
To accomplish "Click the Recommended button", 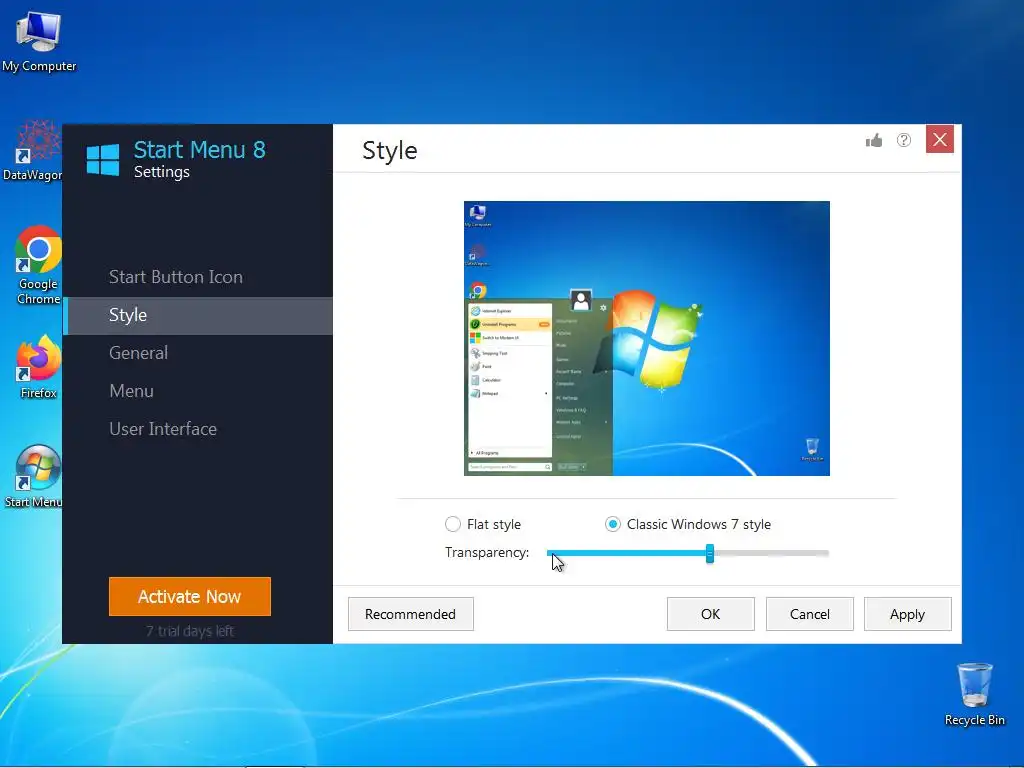I will [411, 614].
